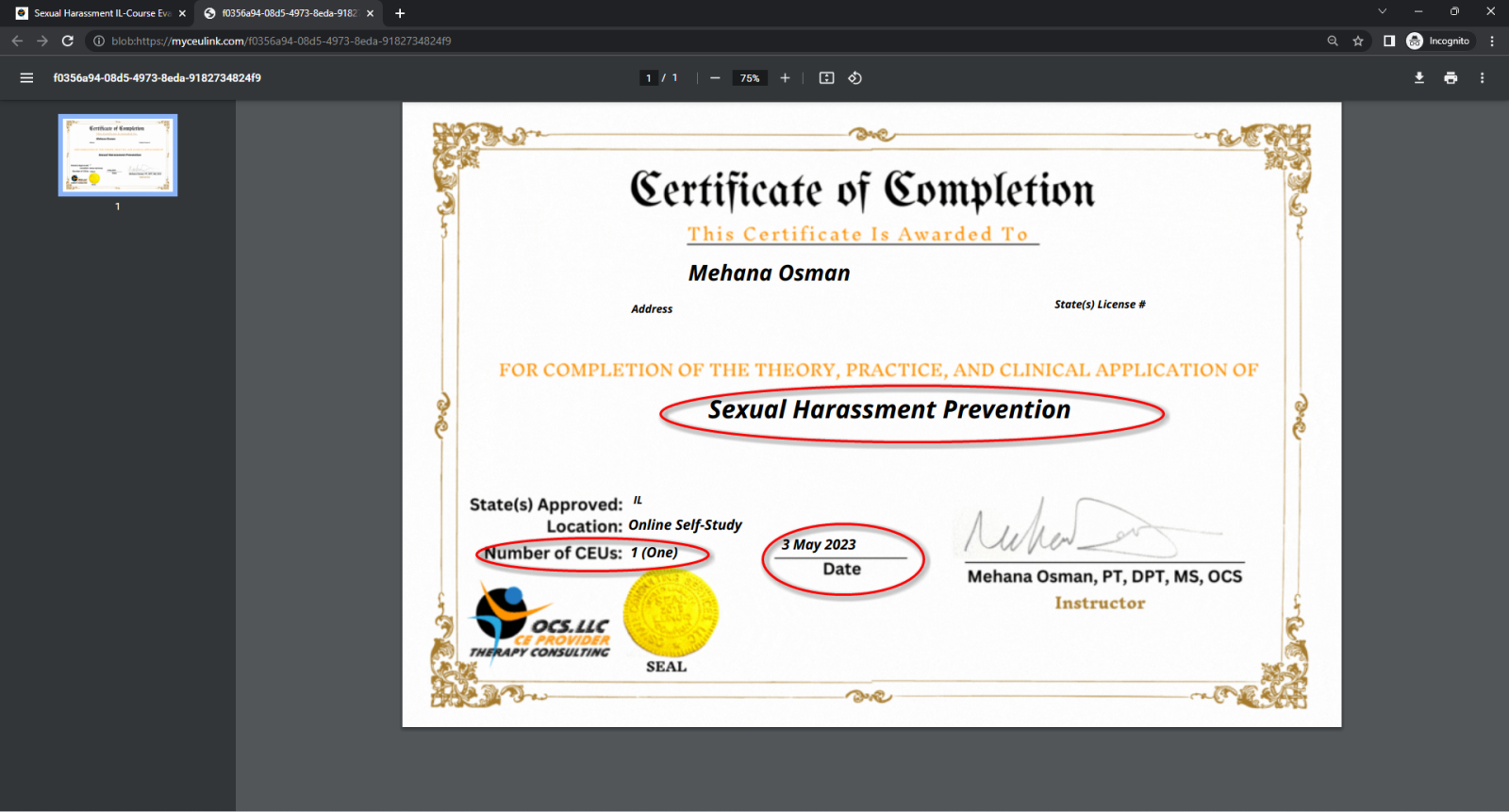This screenshot has height=812, width=1509.
Task: Expand the tab search chevron
Action: [x=1382, y=12]
